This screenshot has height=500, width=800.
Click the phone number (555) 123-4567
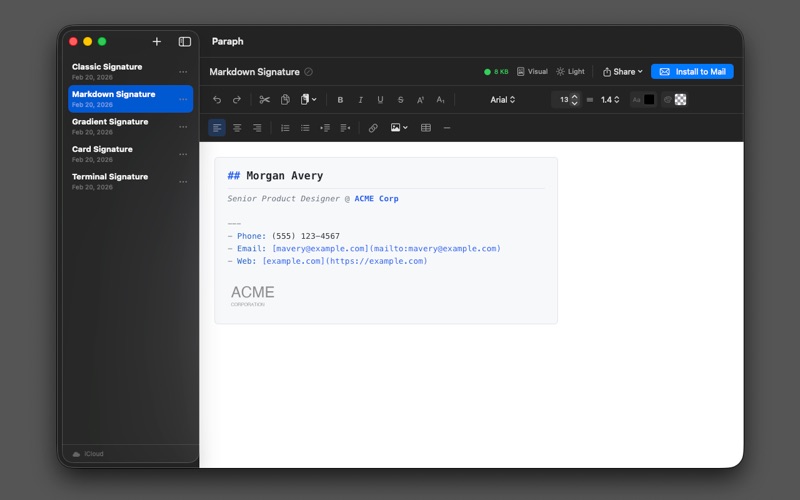[x=306, y=236]
